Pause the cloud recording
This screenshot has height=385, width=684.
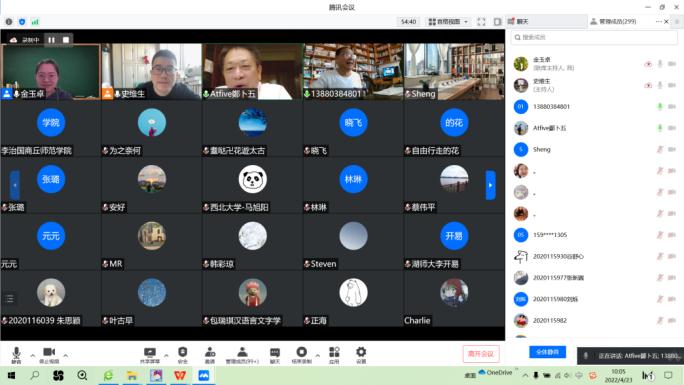pos(51,40)
